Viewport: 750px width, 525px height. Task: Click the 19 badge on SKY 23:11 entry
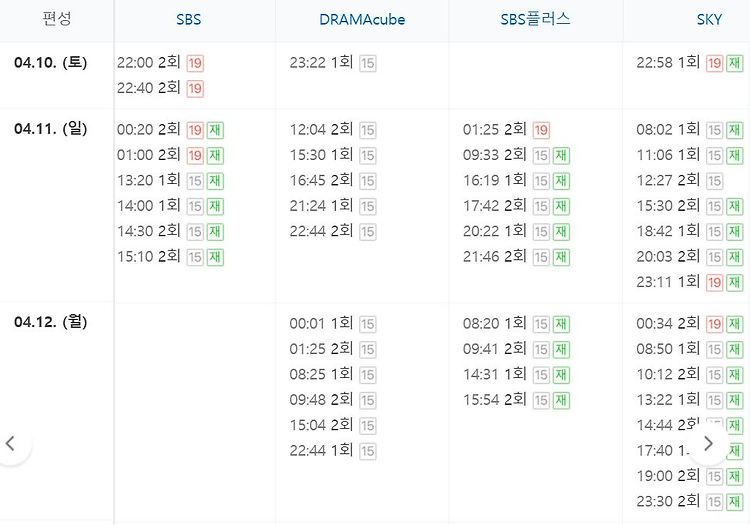(x=715, y=283)
